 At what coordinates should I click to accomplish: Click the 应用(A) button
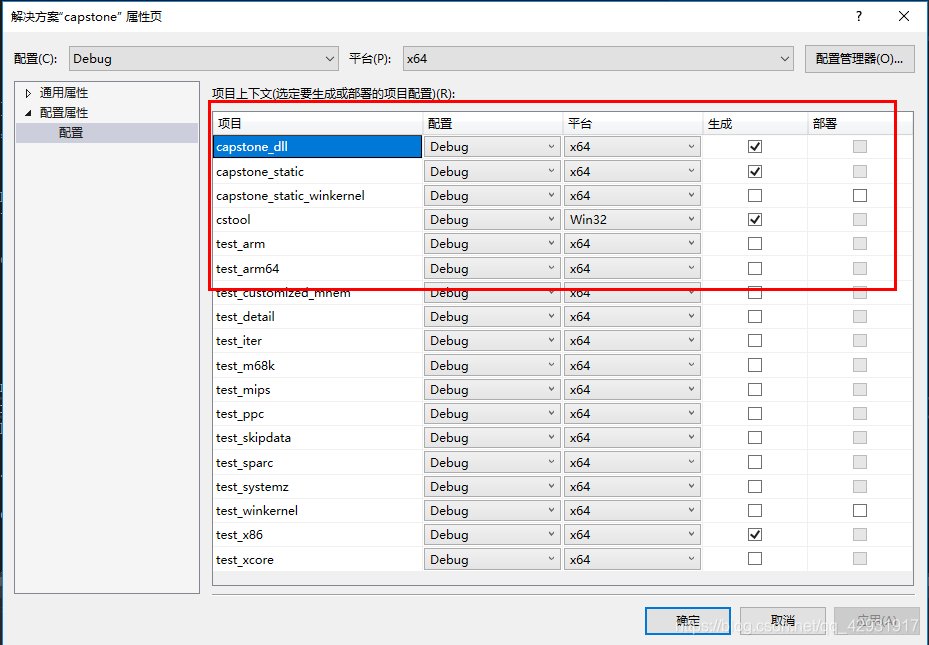click(x=876, y=620)
